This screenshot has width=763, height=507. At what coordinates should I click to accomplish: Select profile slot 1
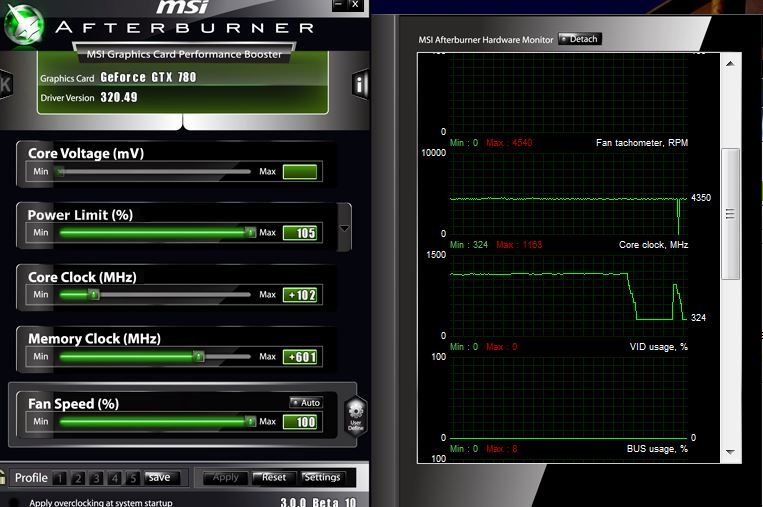tap(60, 478)
